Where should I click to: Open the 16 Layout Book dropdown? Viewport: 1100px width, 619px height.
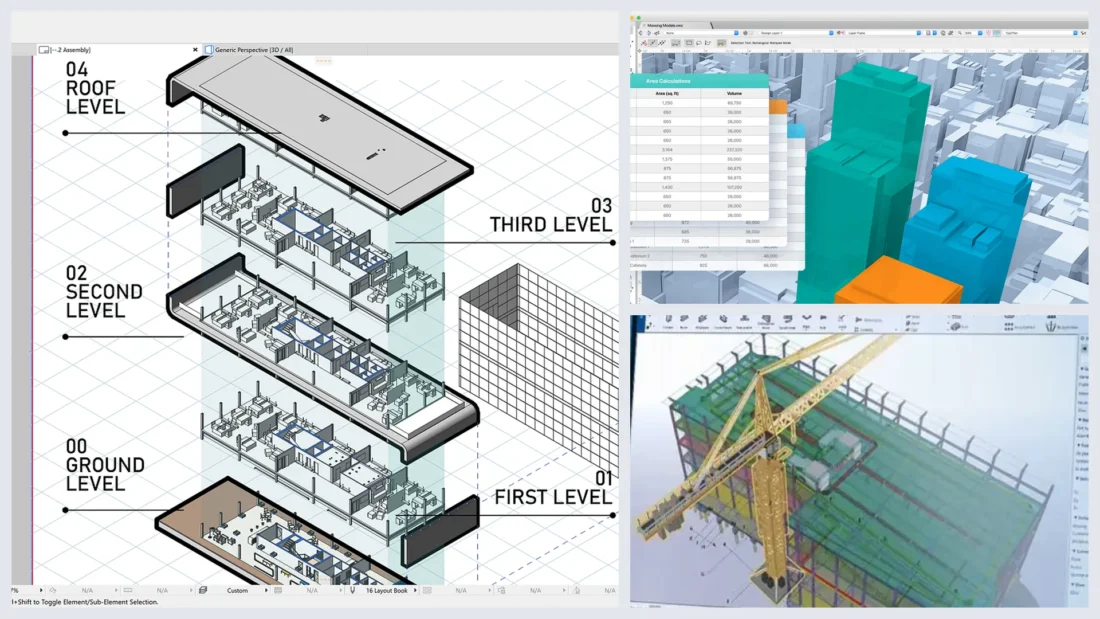point(389,590)
